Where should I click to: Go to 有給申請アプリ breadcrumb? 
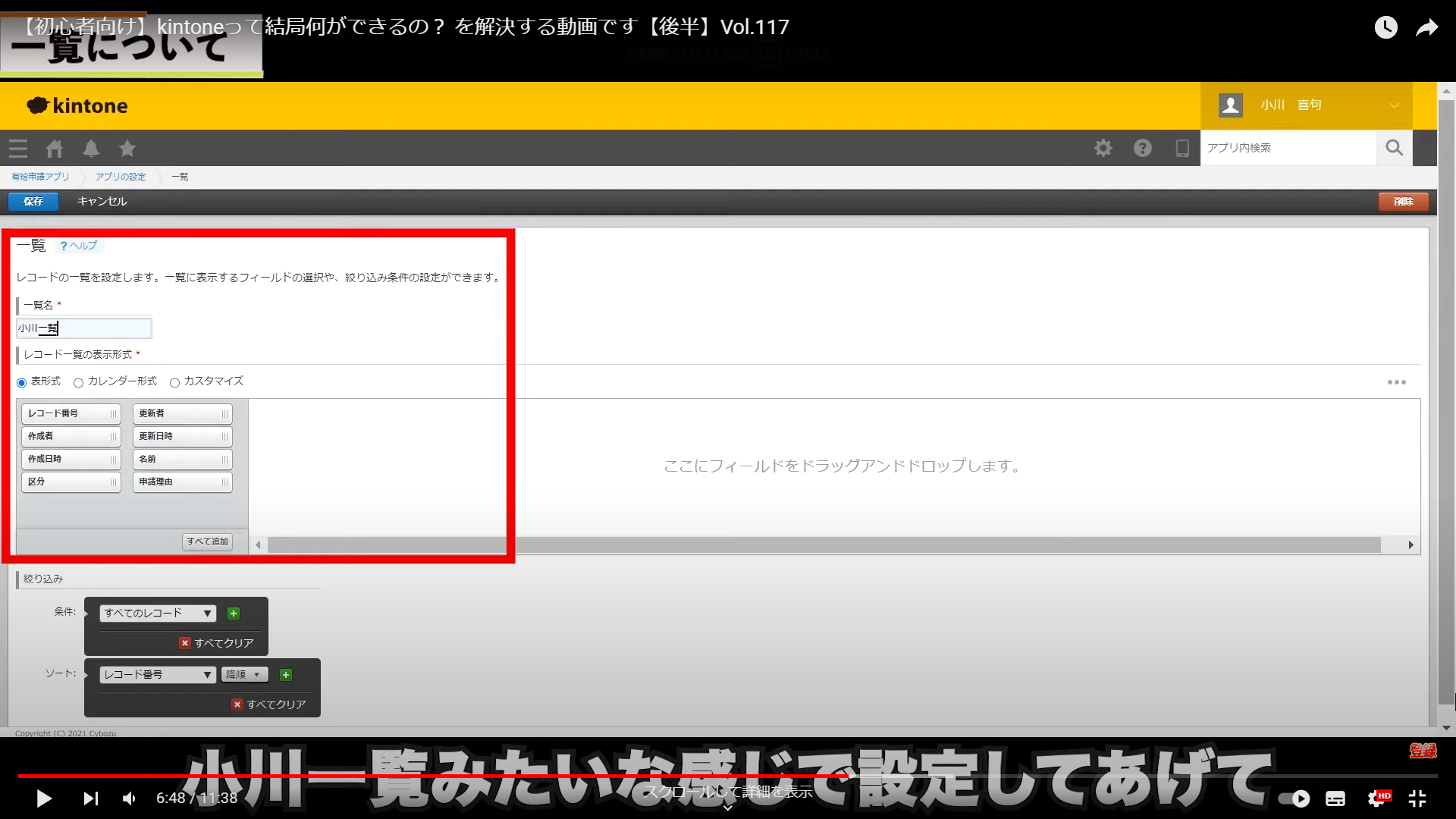[x=40, y=177]
